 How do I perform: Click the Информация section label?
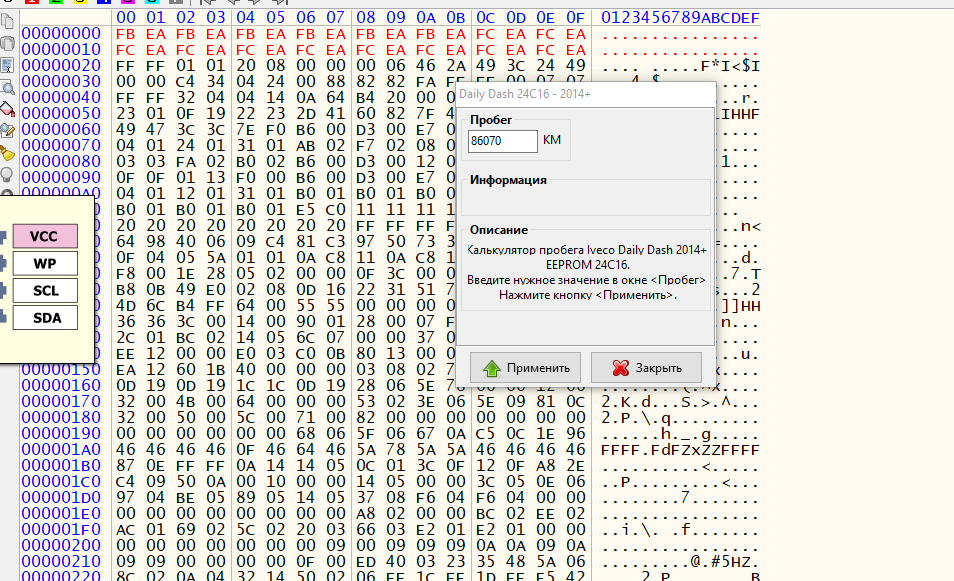point(508,180)
